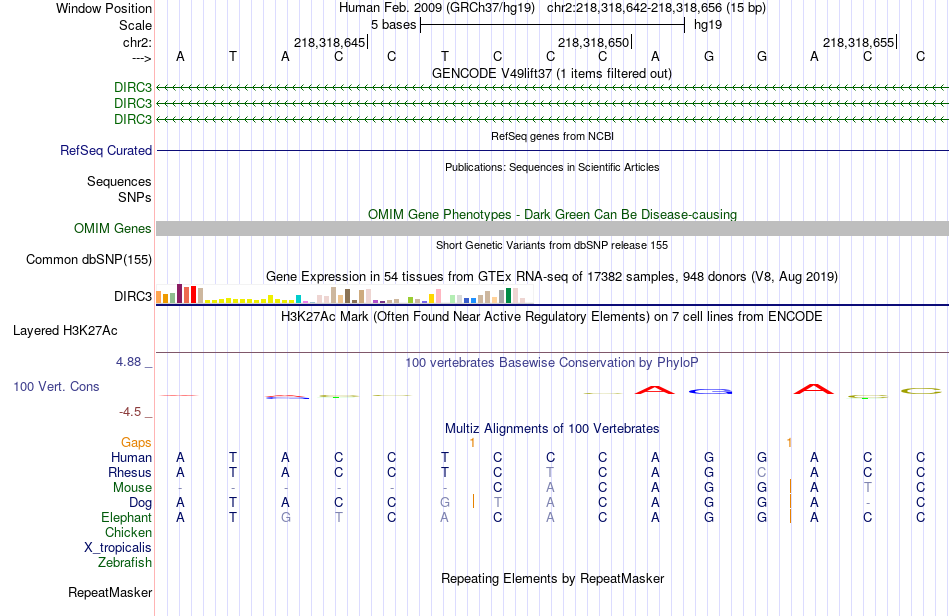The height and width of the screenshot is (616, 950).
Task: Open the Layered H3K27Ac track label
Action: pyautogui.click(x=65, y=331)
